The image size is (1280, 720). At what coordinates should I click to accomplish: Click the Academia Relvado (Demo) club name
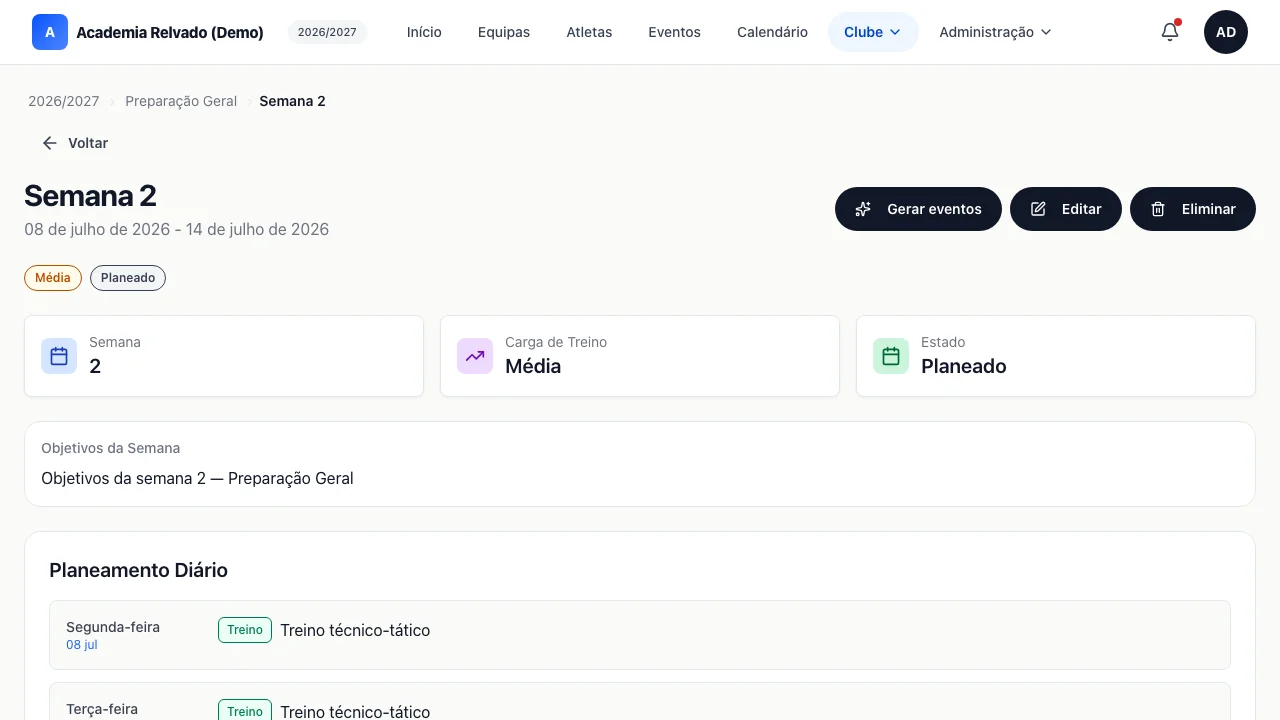click(170, 32)
